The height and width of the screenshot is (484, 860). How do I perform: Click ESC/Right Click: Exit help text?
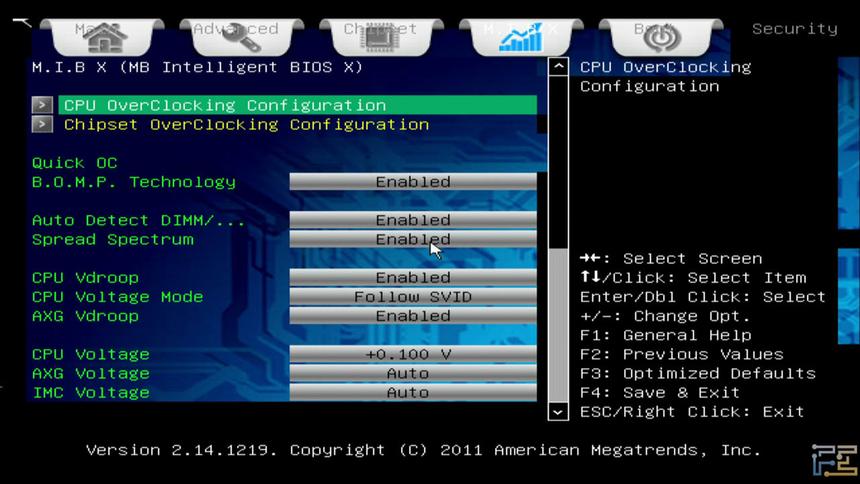point(692,412)
